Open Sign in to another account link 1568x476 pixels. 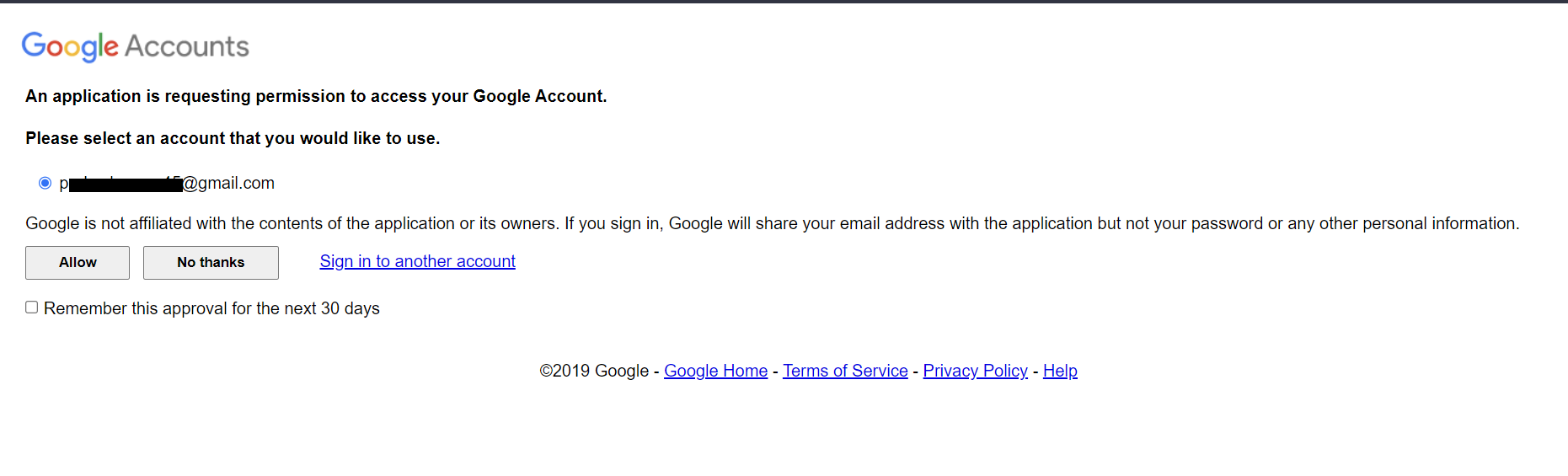pyautogui.click(x=418, y=261)
